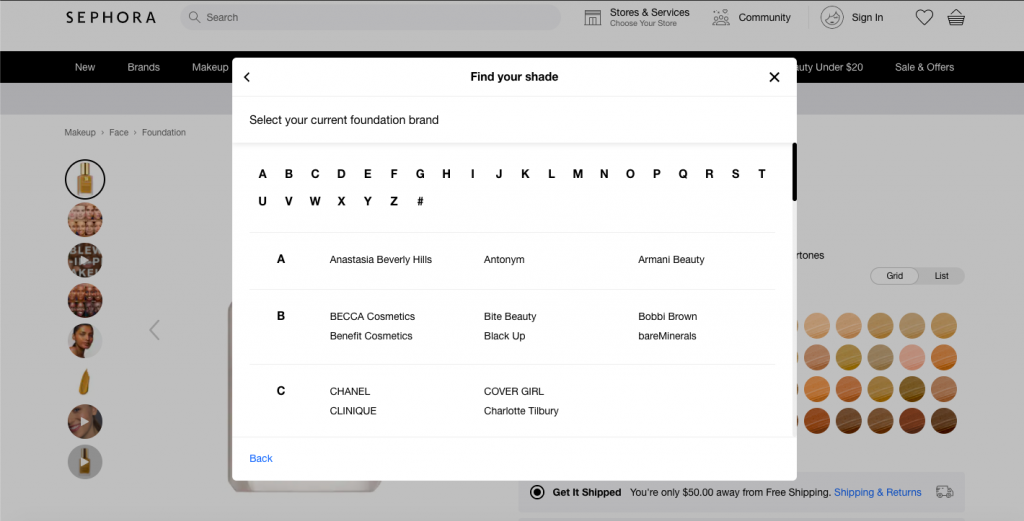This screenshot has height=521, width=1024.
Task: Choose Bite Beauty brand
Action: tap(510, 316)
